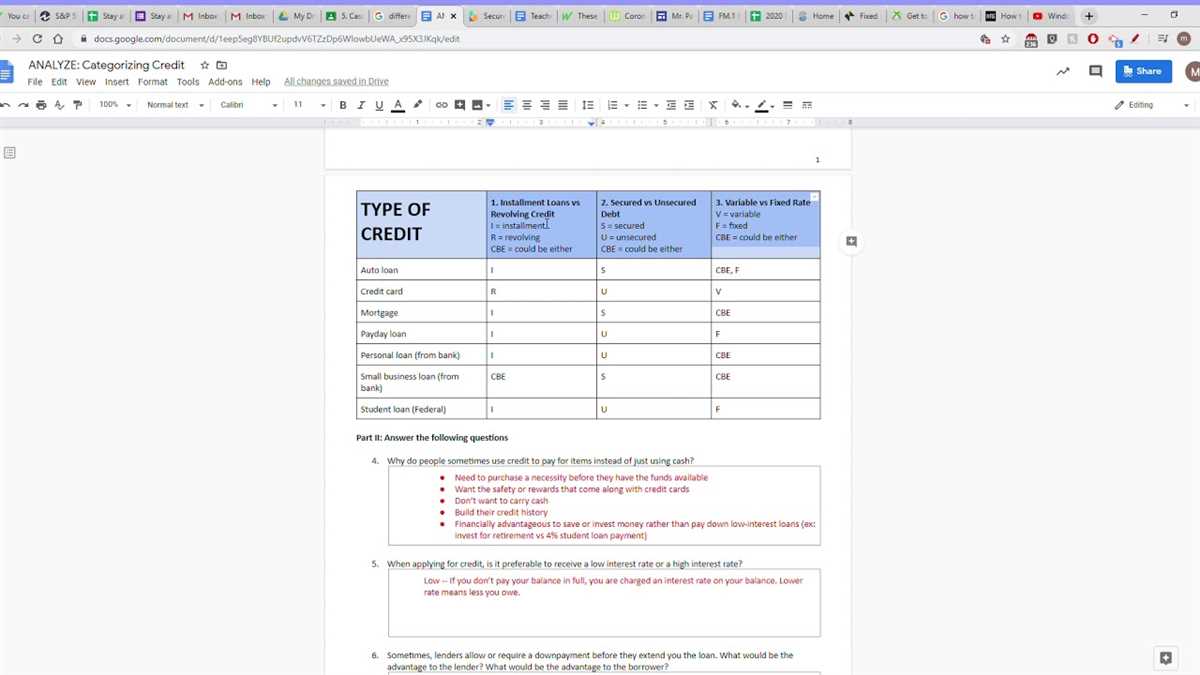The height and width of the screenshot is (675, 1200).
Task: Toggle underline formatting
Action: coord(379,105)
